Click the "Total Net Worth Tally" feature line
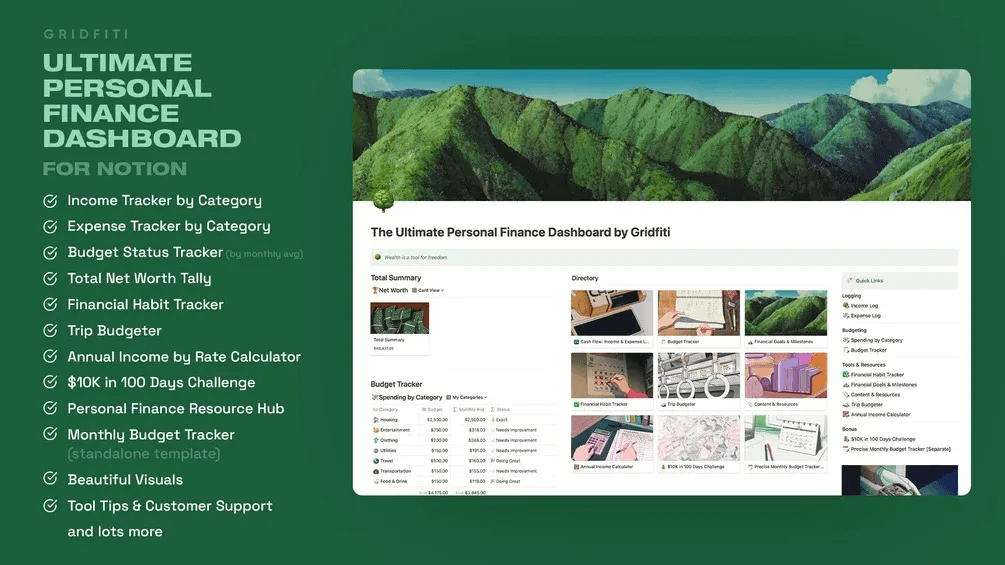This screenshot has height=565, width=1005. tap(139, 278)
